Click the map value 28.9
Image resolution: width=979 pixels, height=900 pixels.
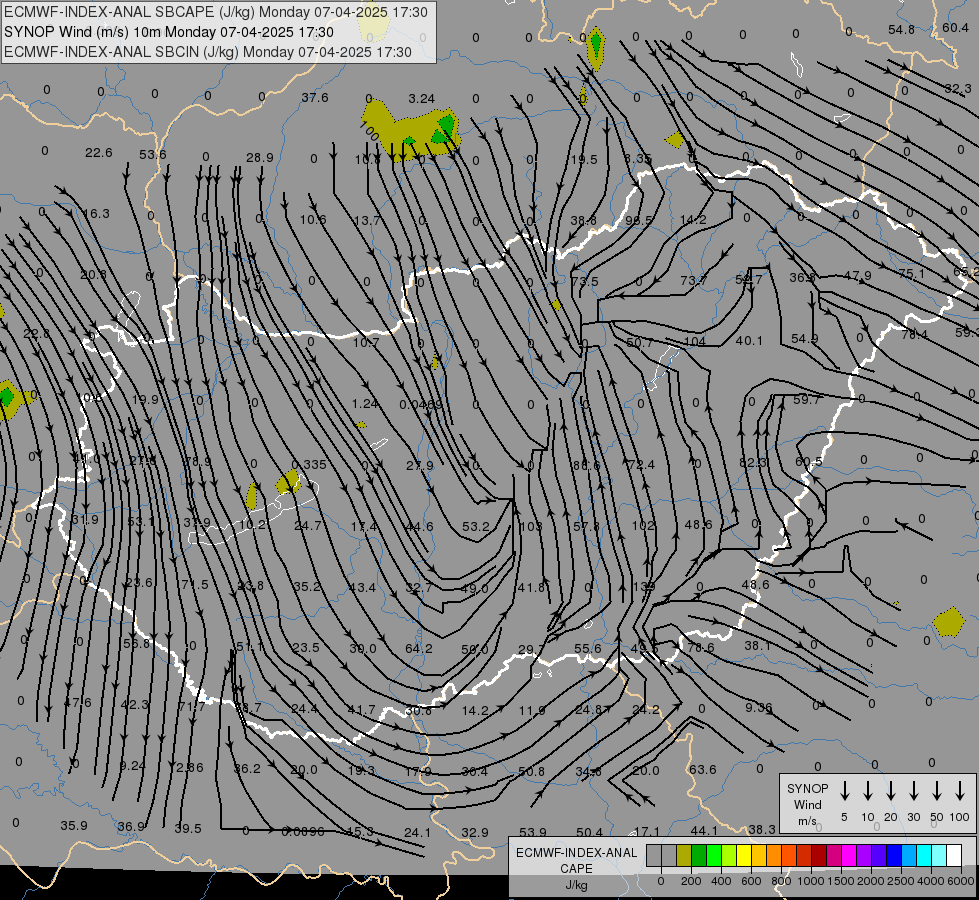pyautogui.click(x=260, y=158)
